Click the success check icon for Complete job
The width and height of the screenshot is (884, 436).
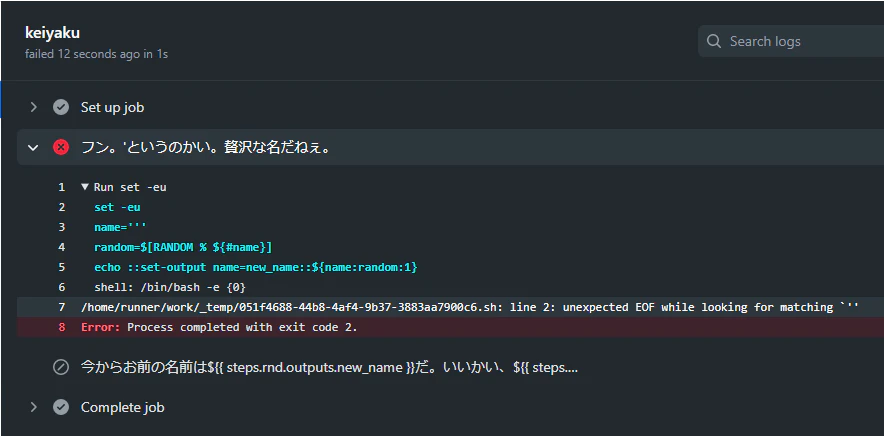pos(61,407)
